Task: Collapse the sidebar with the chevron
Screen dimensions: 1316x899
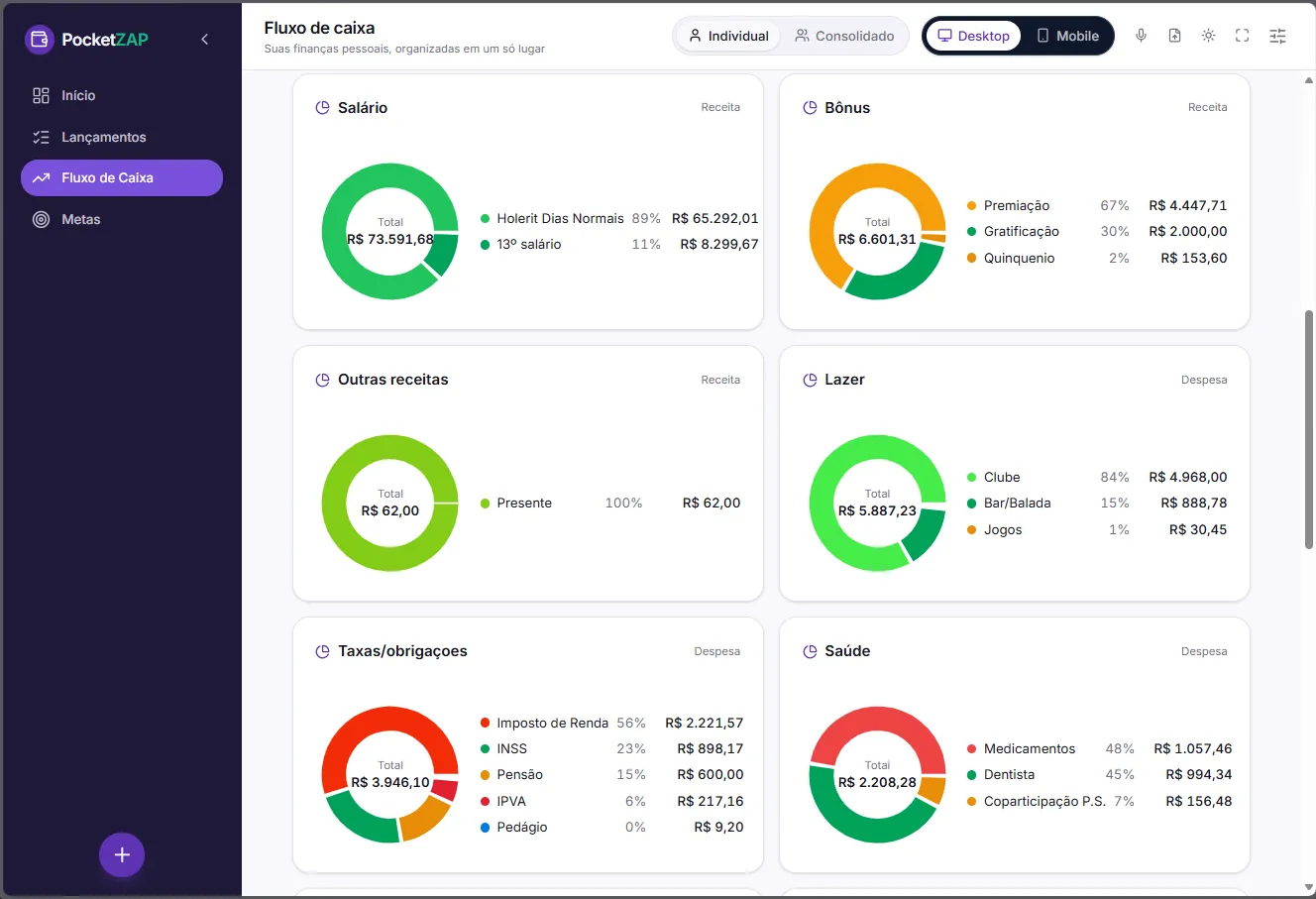Action: coord(205,40)
